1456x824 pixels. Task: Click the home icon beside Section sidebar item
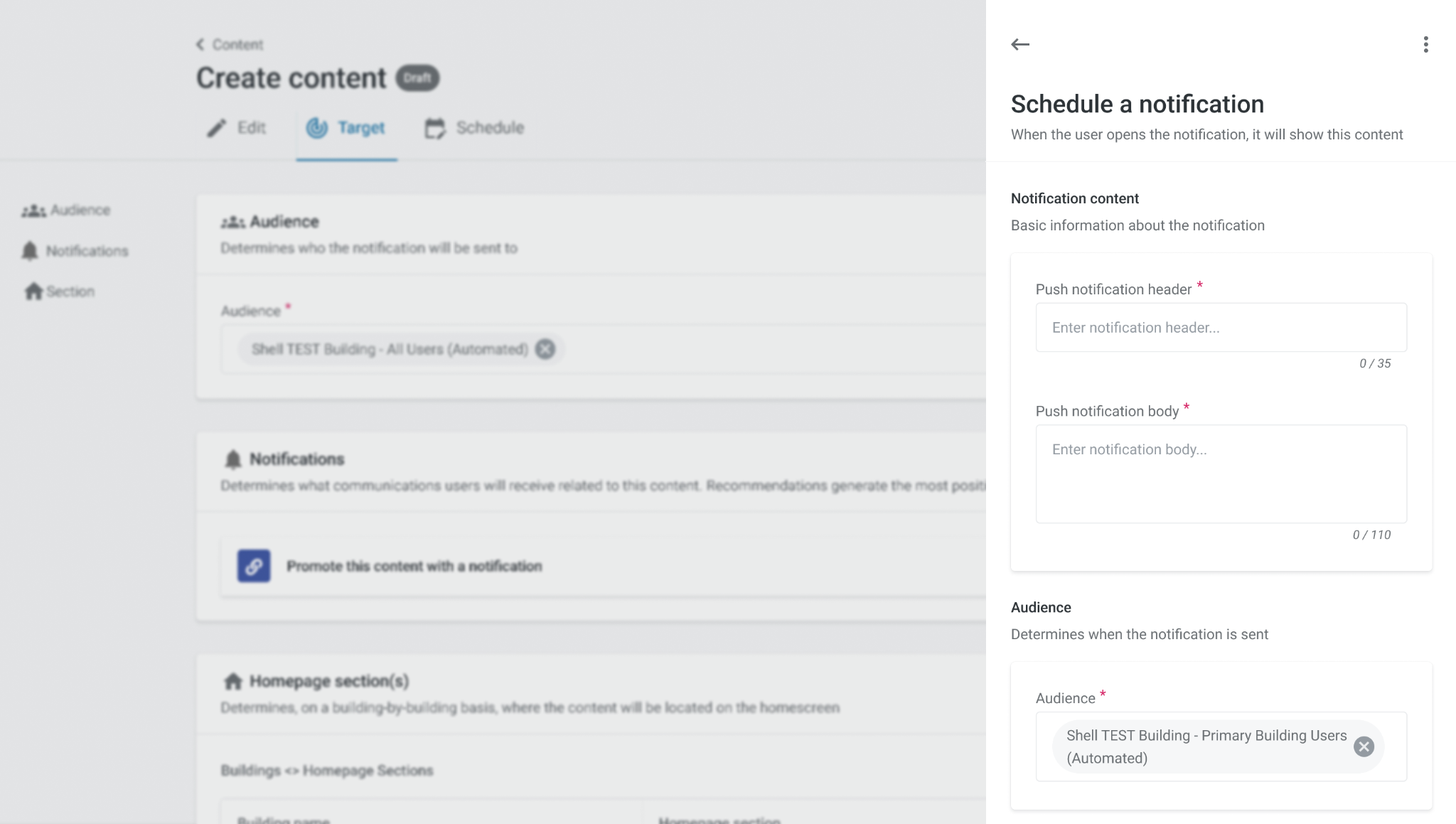point(33,291)
